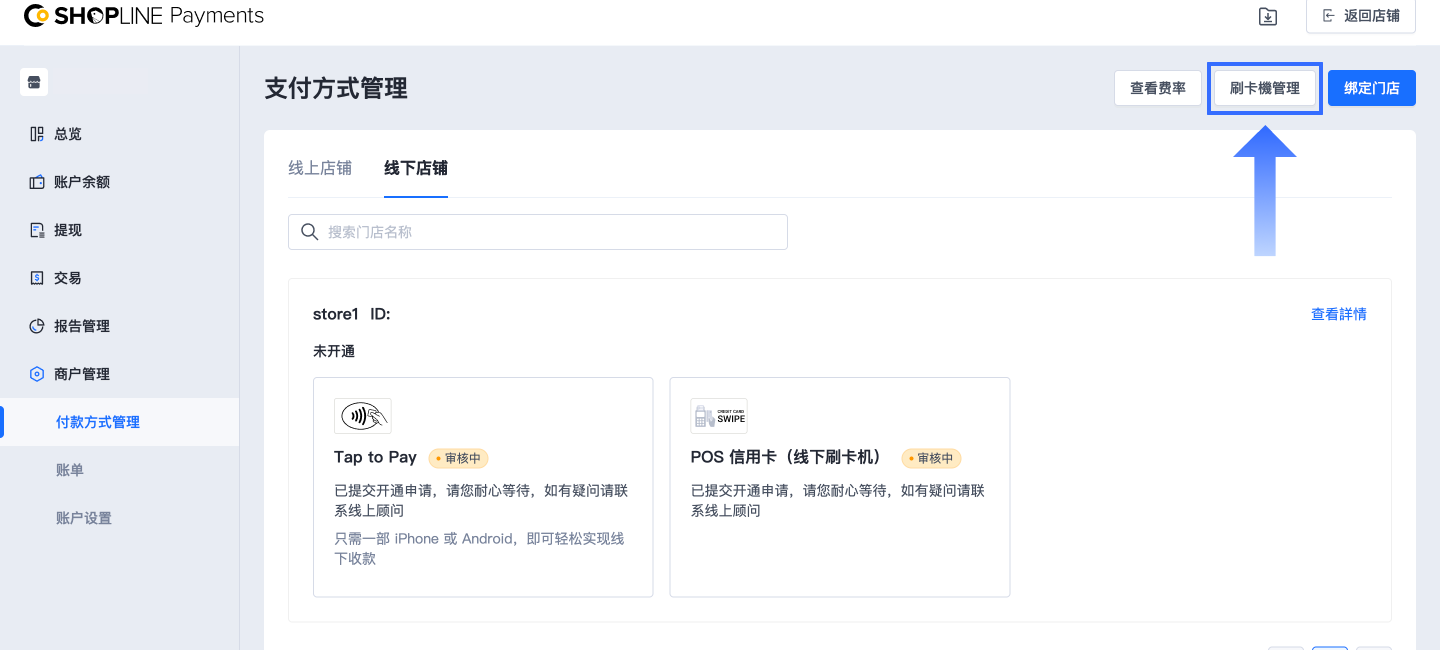This screenshot has width=1440, height=650.
Task: Click the 商户管理 hexagon icon
Action: (37, 374)
